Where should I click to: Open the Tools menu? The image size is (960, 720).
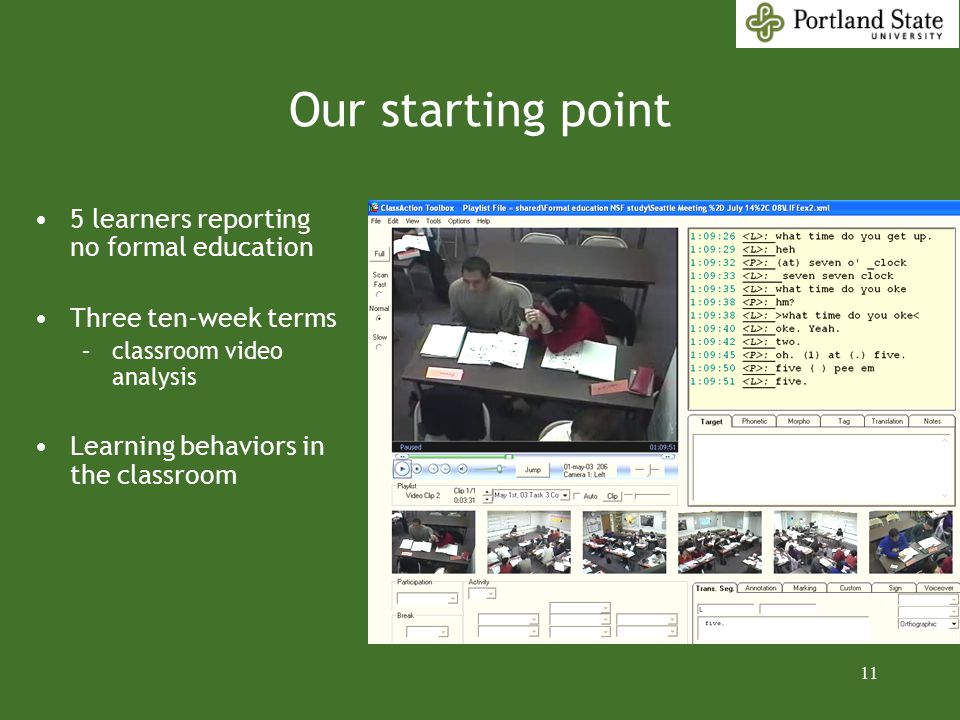433,221
